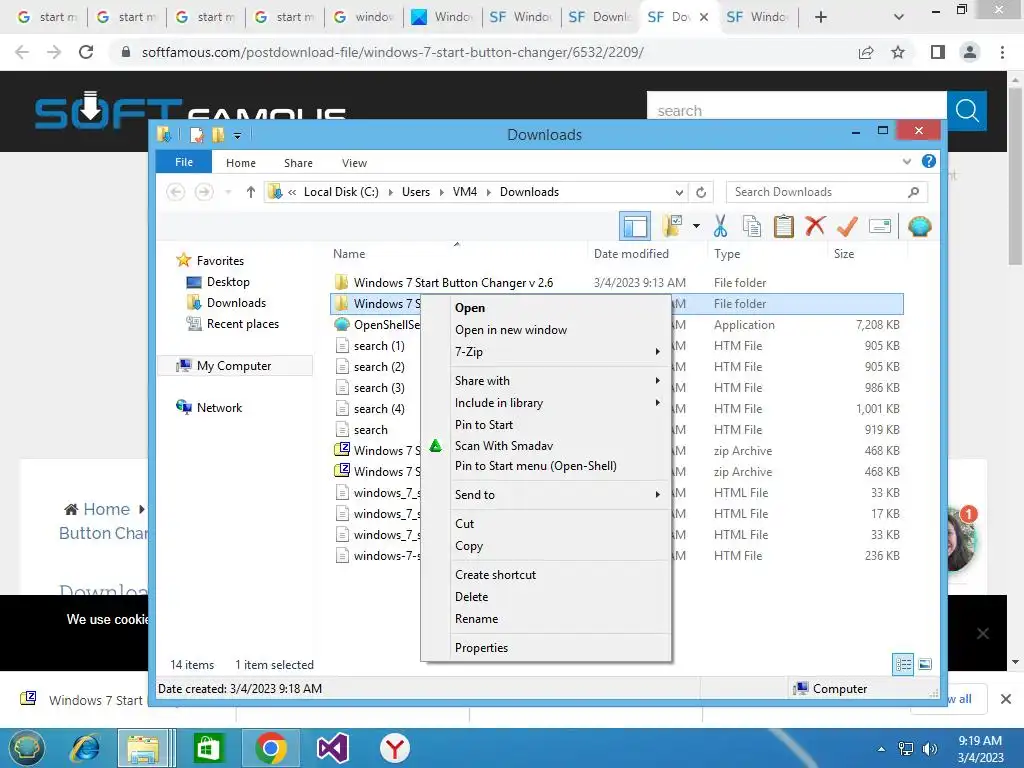The image size is (1024, 768).
Task: Click the Rename icon in Explorer toolbar
Action: click(880, 226)
